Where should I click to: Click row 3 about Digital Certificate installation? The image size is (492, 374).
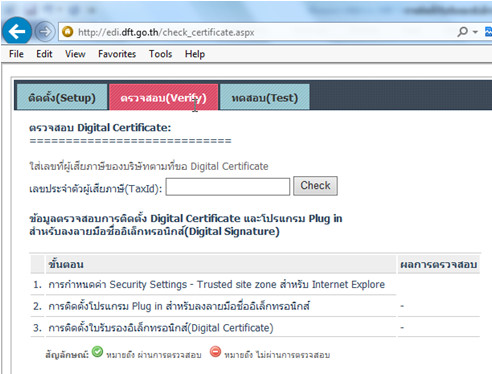pyautogui.click(x=161, y=328)
